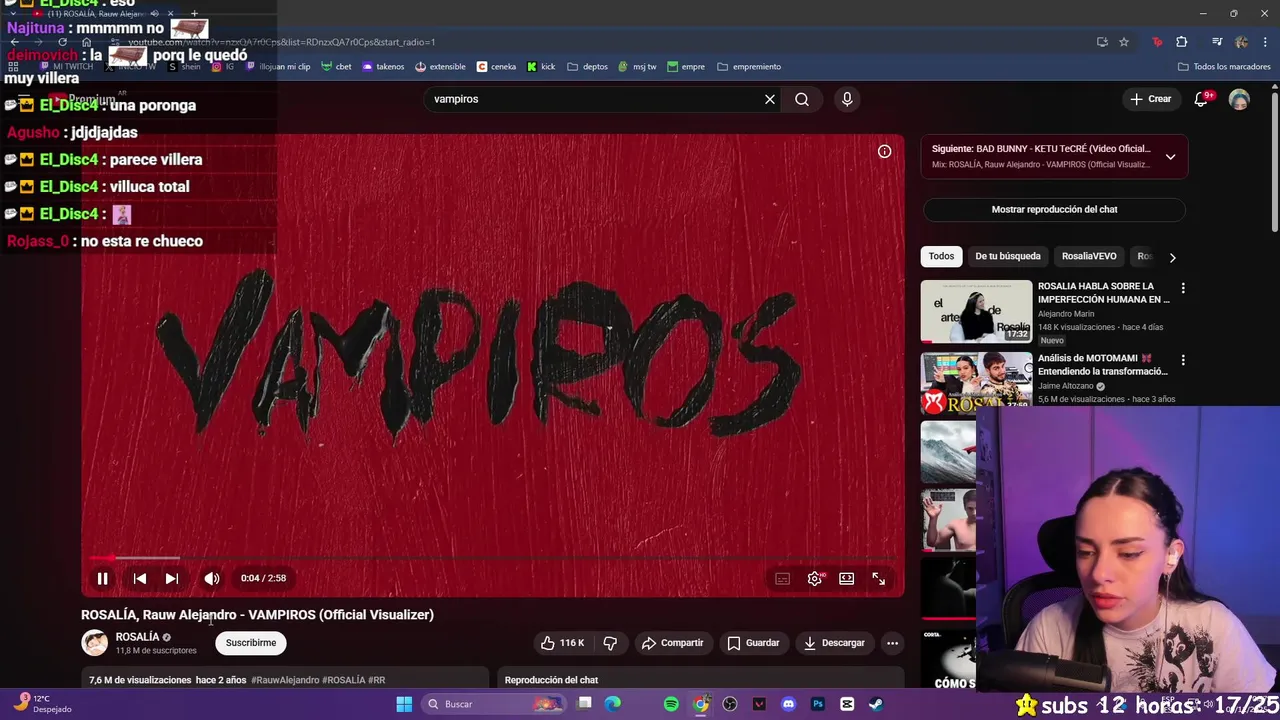The width and height of the screenshot is (1280, 720).
Task: Open the Windows Start menu
Action: (404, 704)
